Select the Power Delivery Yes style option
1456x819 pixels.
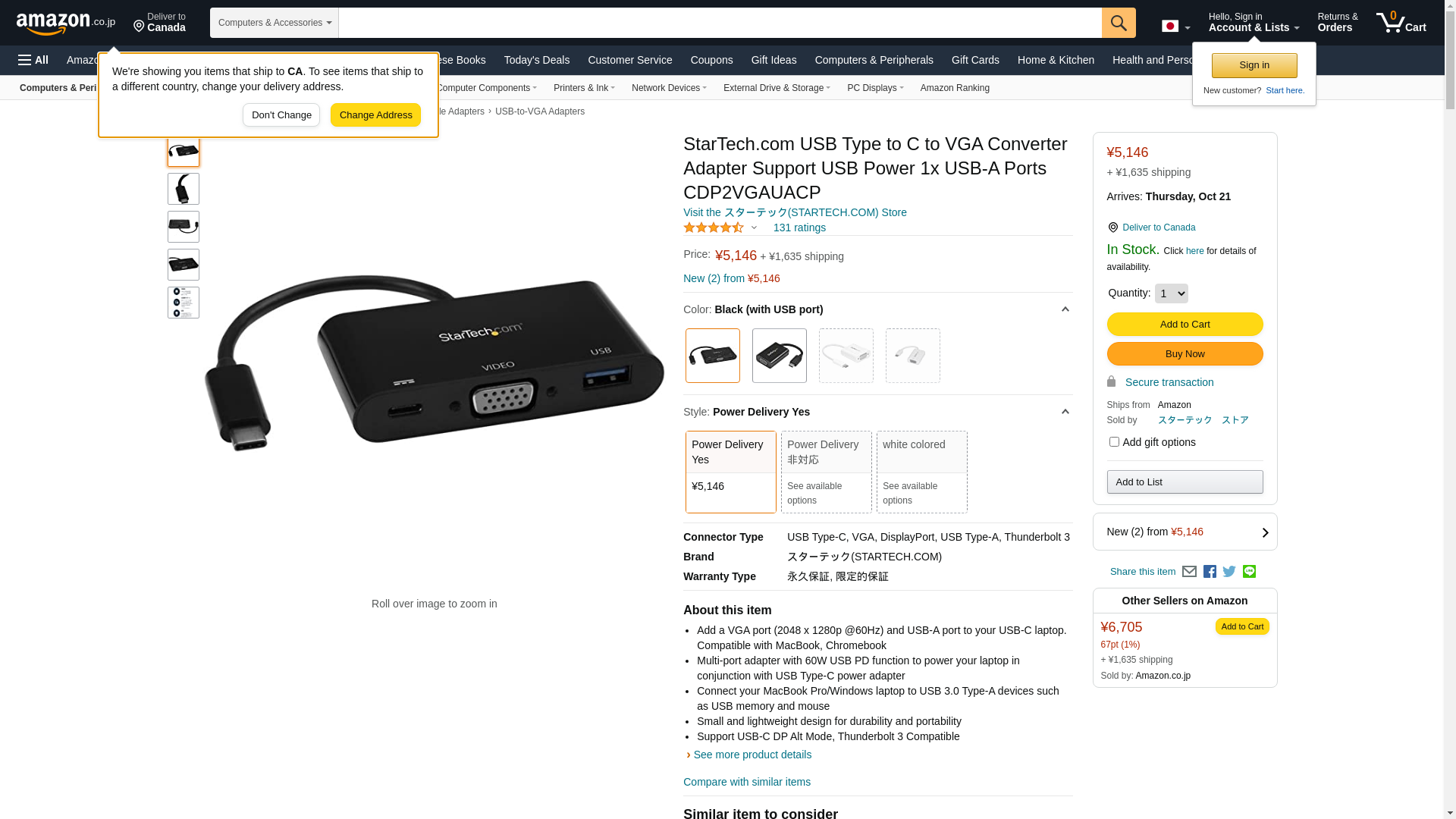[730, 472]
